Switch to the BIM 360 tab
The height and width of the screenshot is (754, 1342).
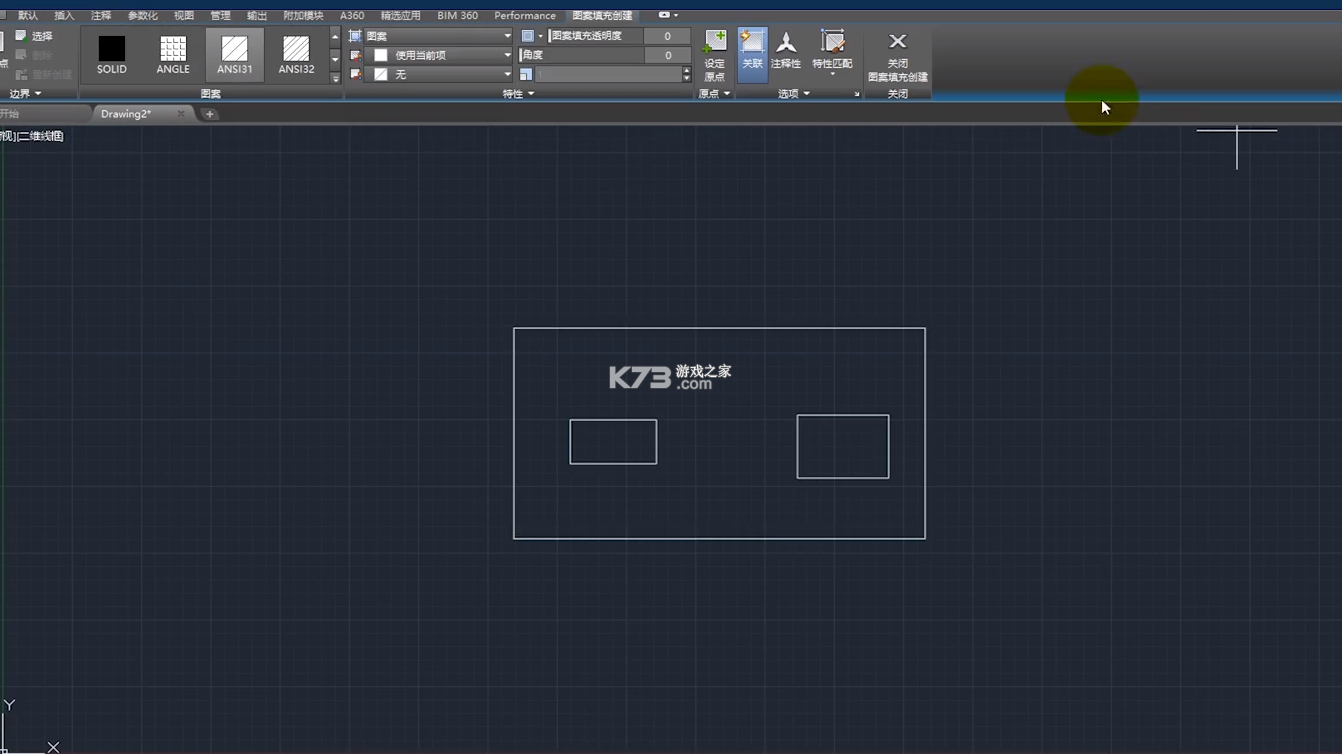pyautogui.click(x=457, y=15)
